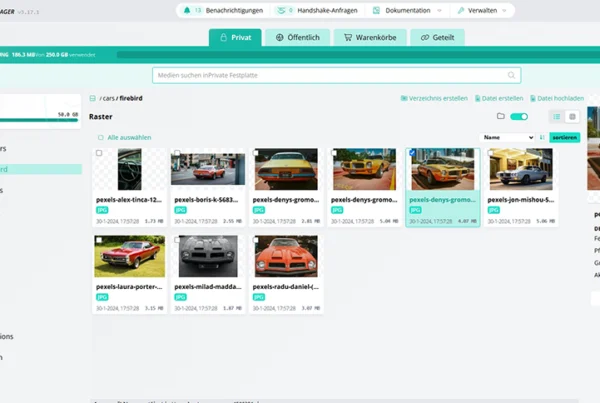
Task: Check the pexels-alex-tinca file checkbox
Action: (x=99, y=153)
